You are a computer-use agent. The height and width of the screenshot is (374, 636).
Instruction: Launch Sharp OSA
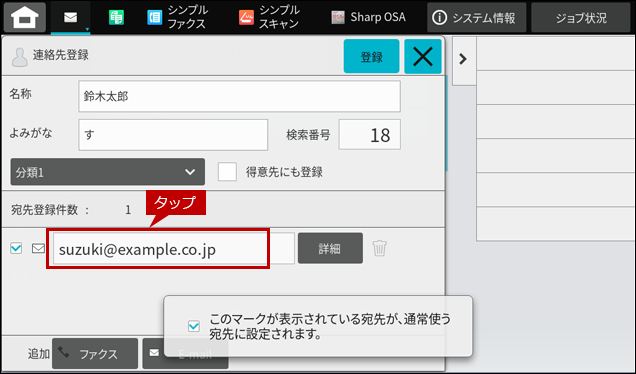368,17
